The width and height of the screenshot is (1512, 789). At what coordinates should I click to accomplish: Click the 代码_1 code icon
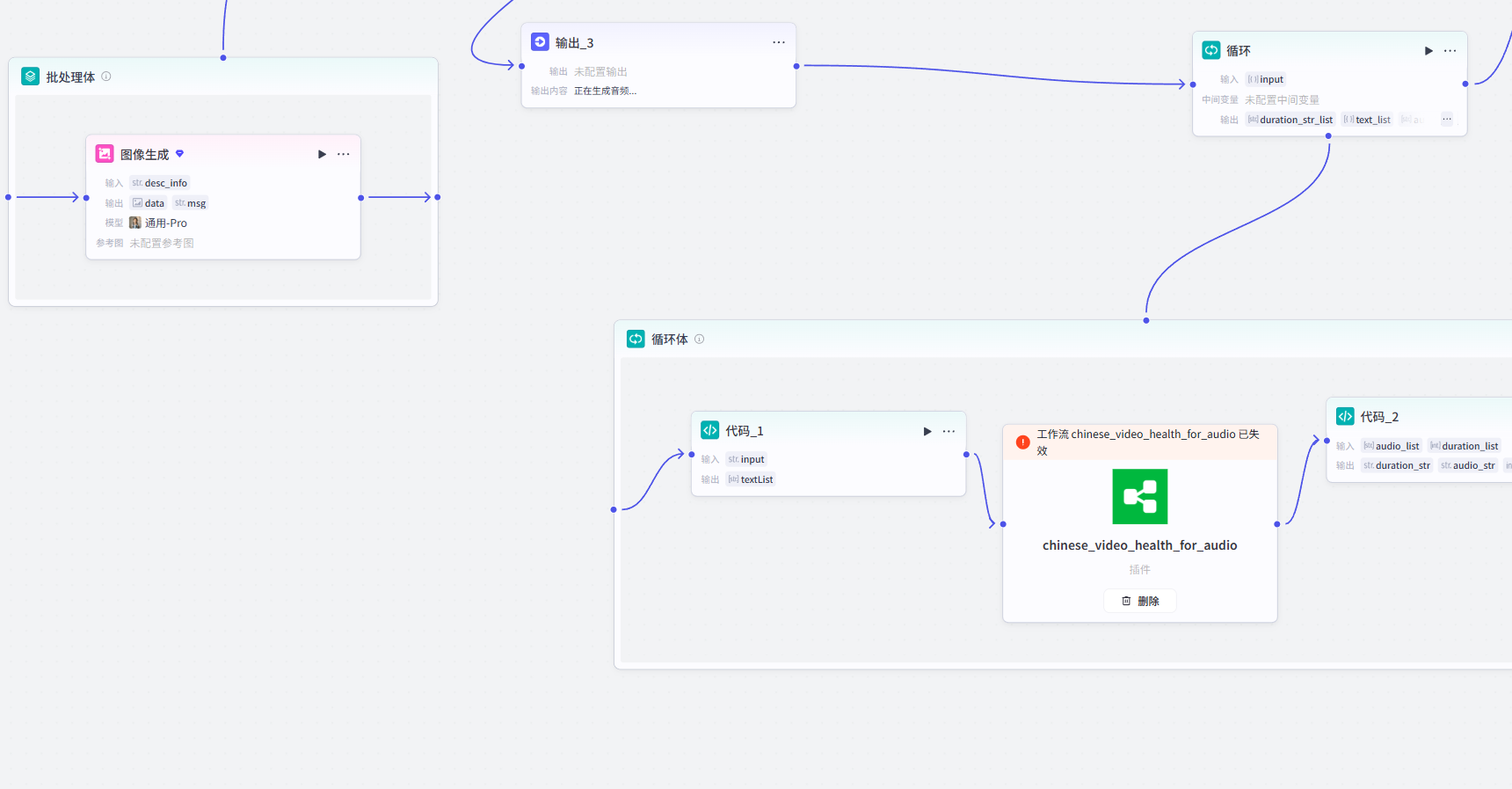[x=710, y=430]
